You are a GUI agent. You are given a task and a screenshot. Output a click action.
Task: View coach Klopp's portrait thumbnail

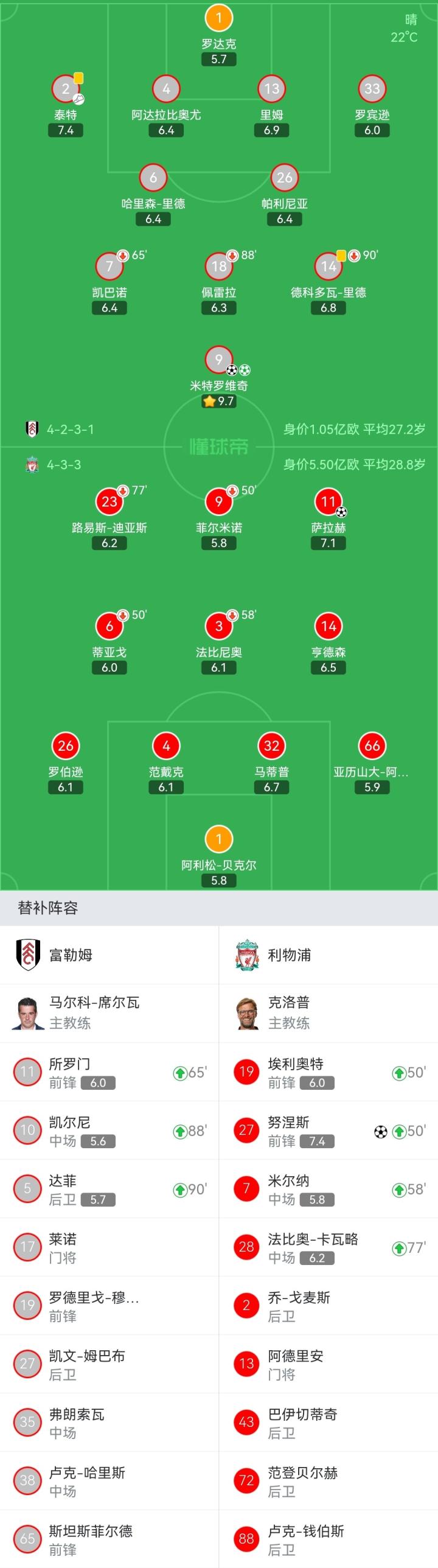[x=246, y=1014]
